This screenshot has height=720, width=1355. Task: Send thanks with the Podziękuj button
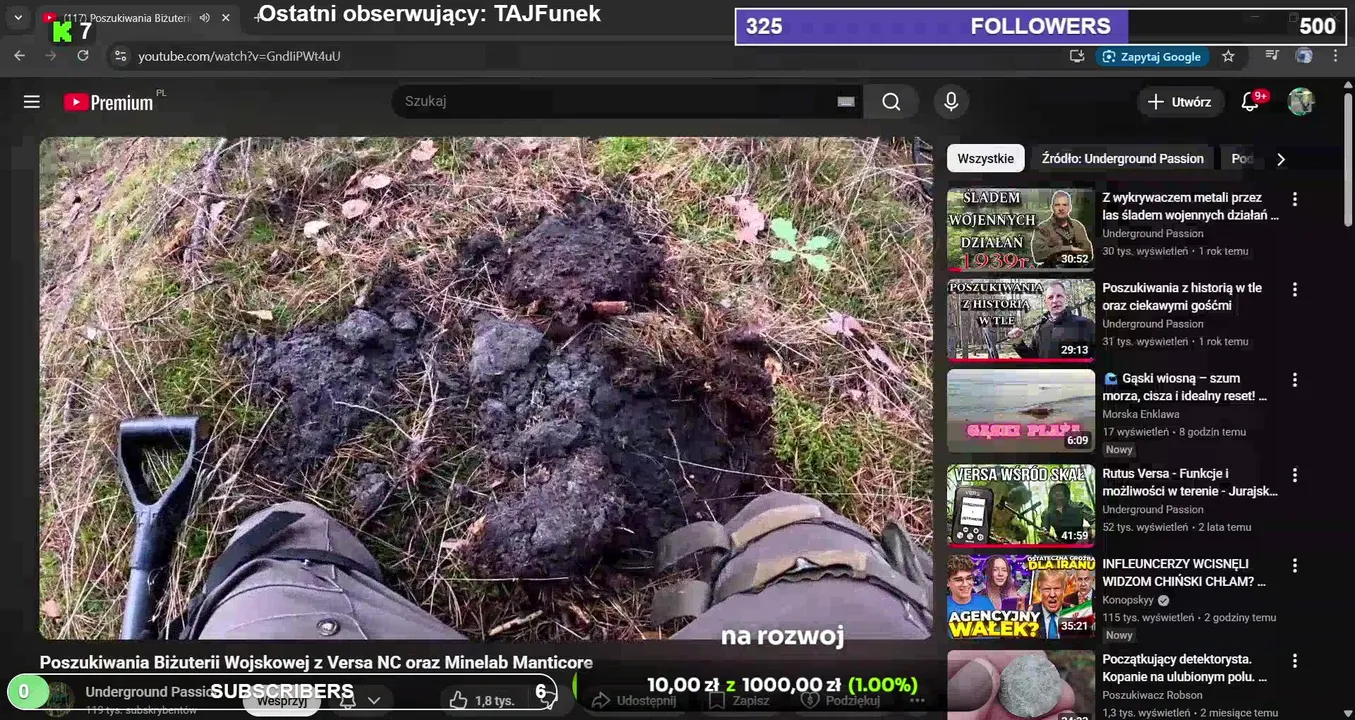843,700
